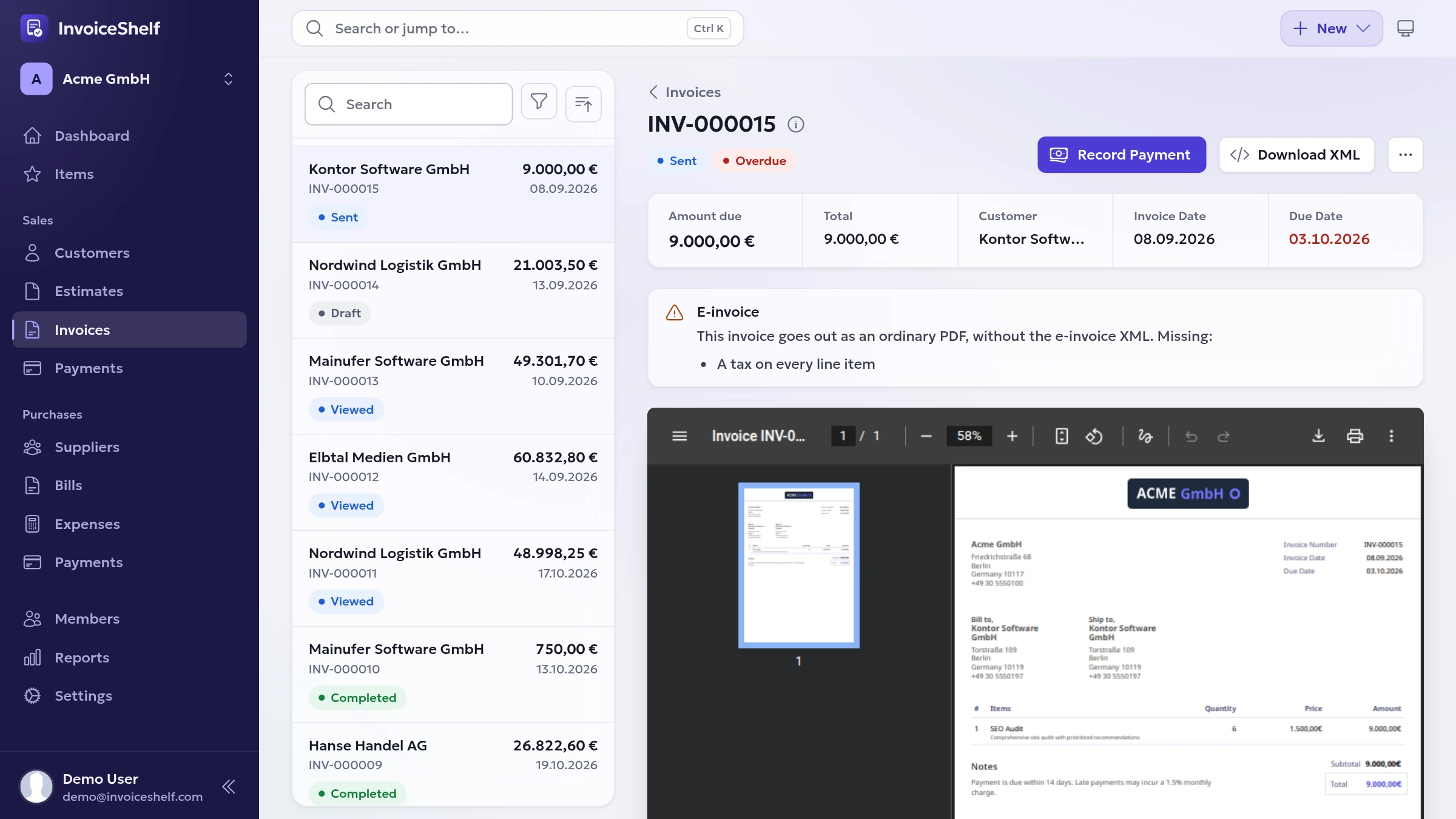This screenshot has height=819, width=1456.
Task: Click the 58% zoom level field
Action: click(x=969, y=436)
